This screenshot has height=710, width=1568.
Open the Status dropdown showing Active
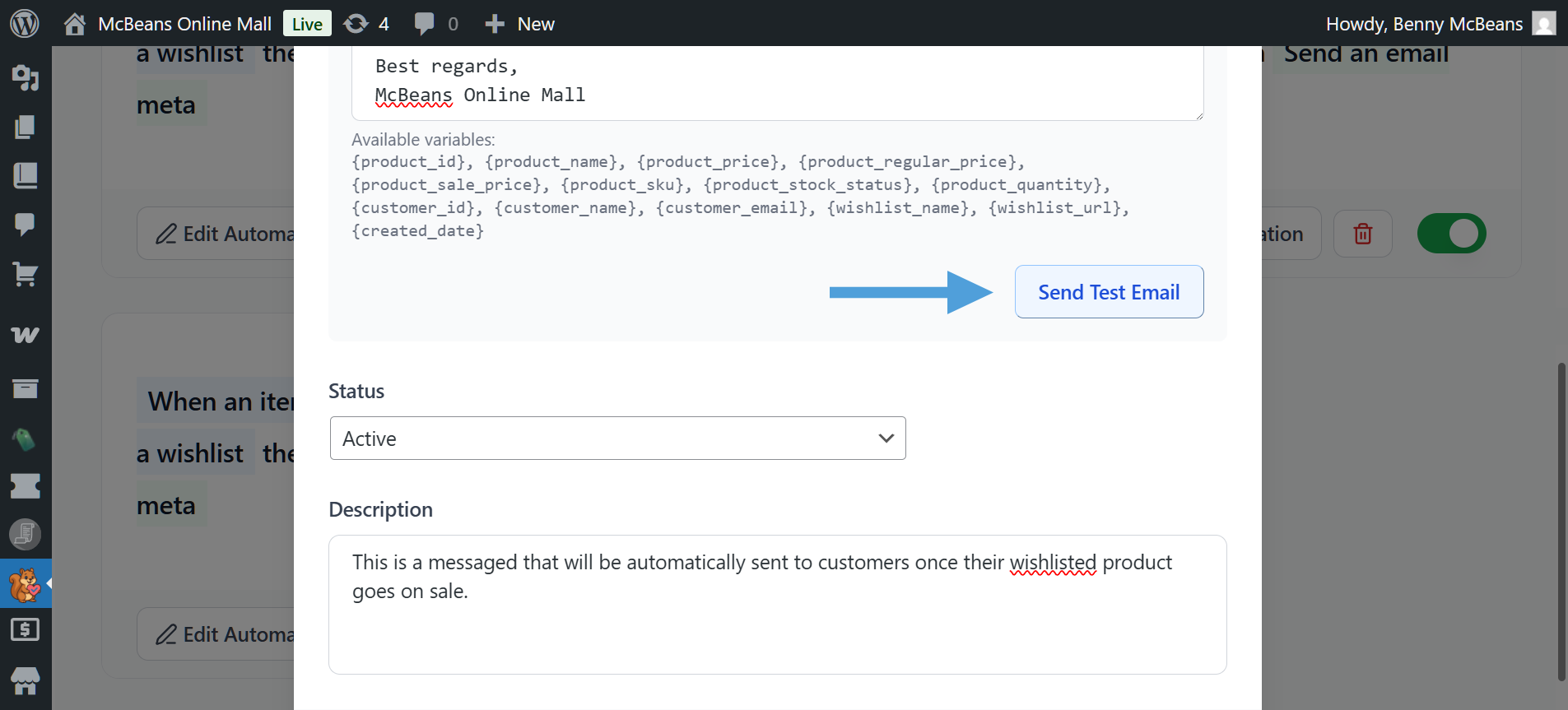[617, 439]
